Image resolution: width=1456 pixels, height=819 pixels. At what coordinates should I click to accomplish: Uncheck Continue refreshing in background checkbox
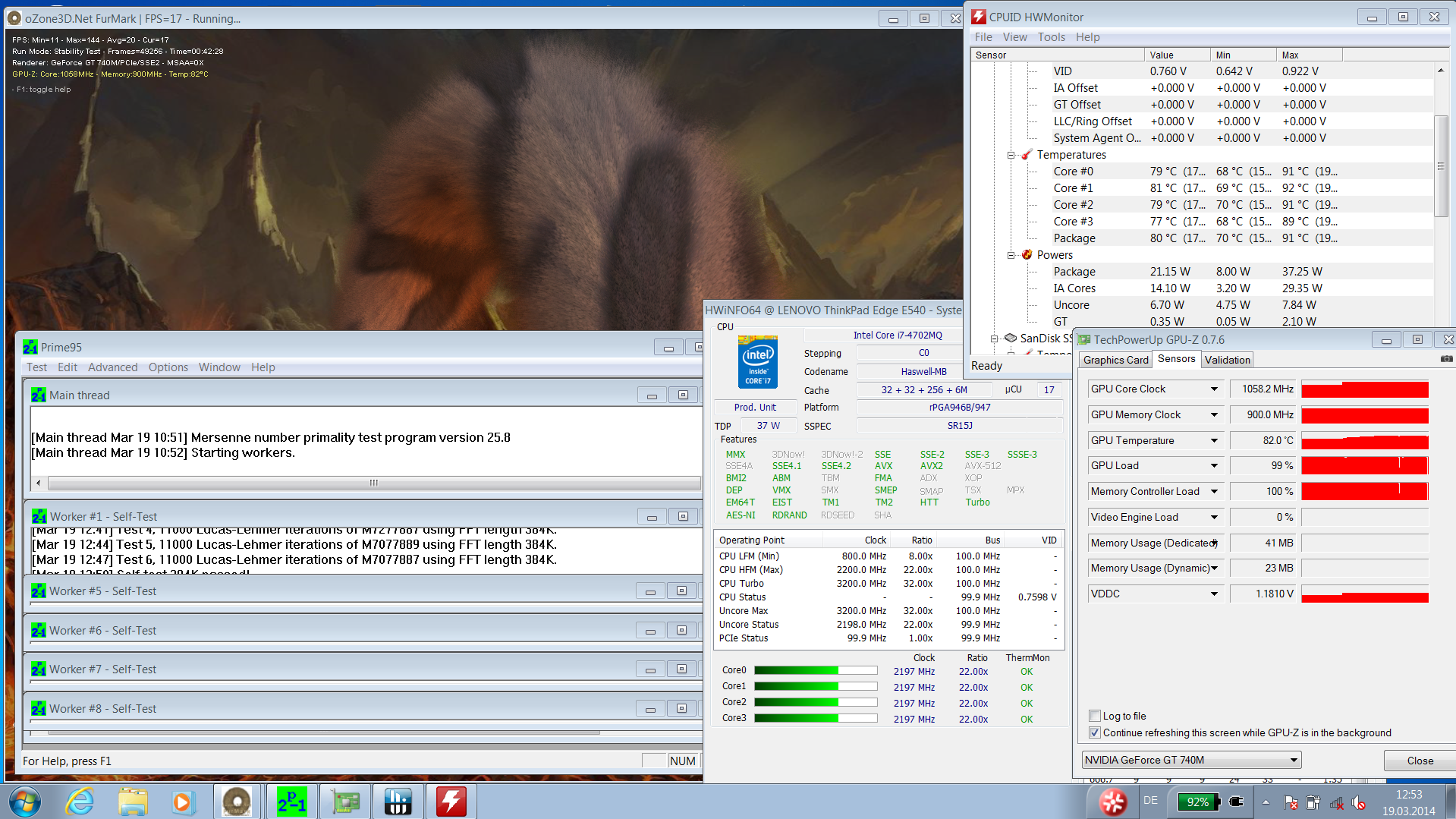(x=1095, y=732)
